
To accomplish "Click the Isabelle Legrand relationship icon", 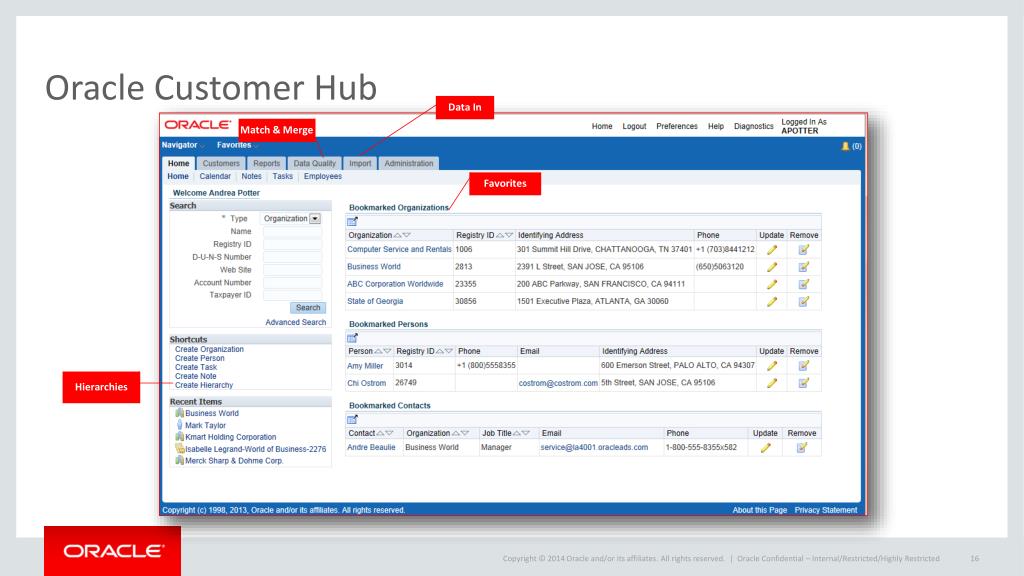I will (180, 448).
